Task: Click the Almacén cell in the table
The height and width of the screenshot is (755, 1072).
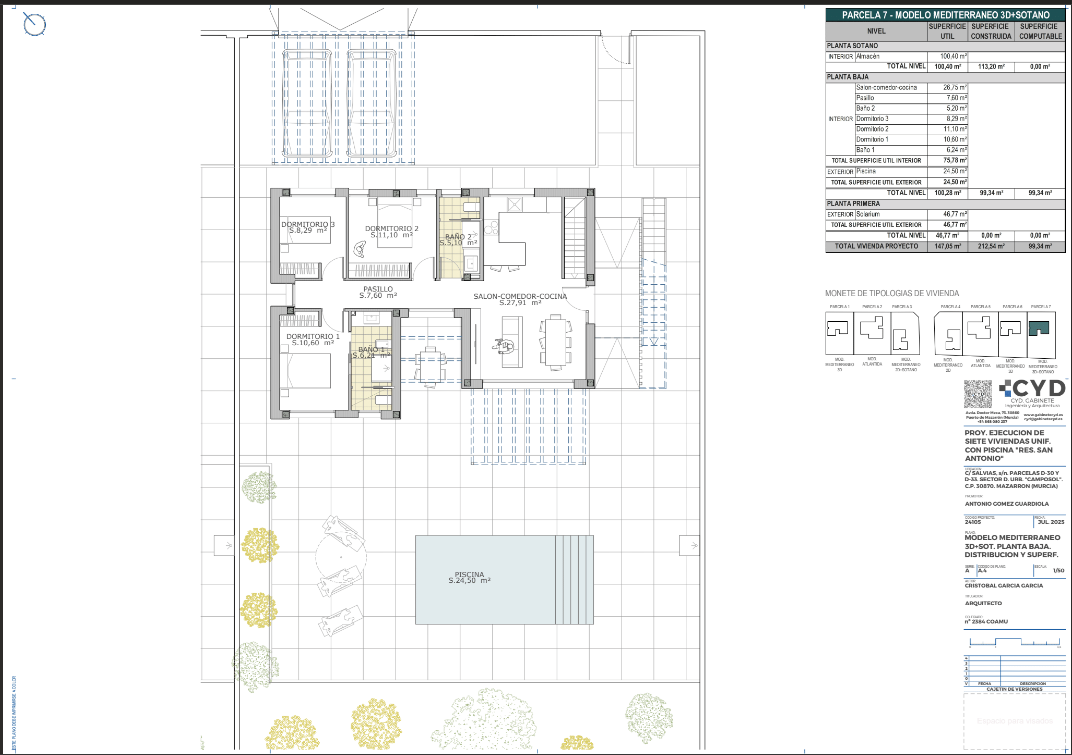Action: click(891, 57)
